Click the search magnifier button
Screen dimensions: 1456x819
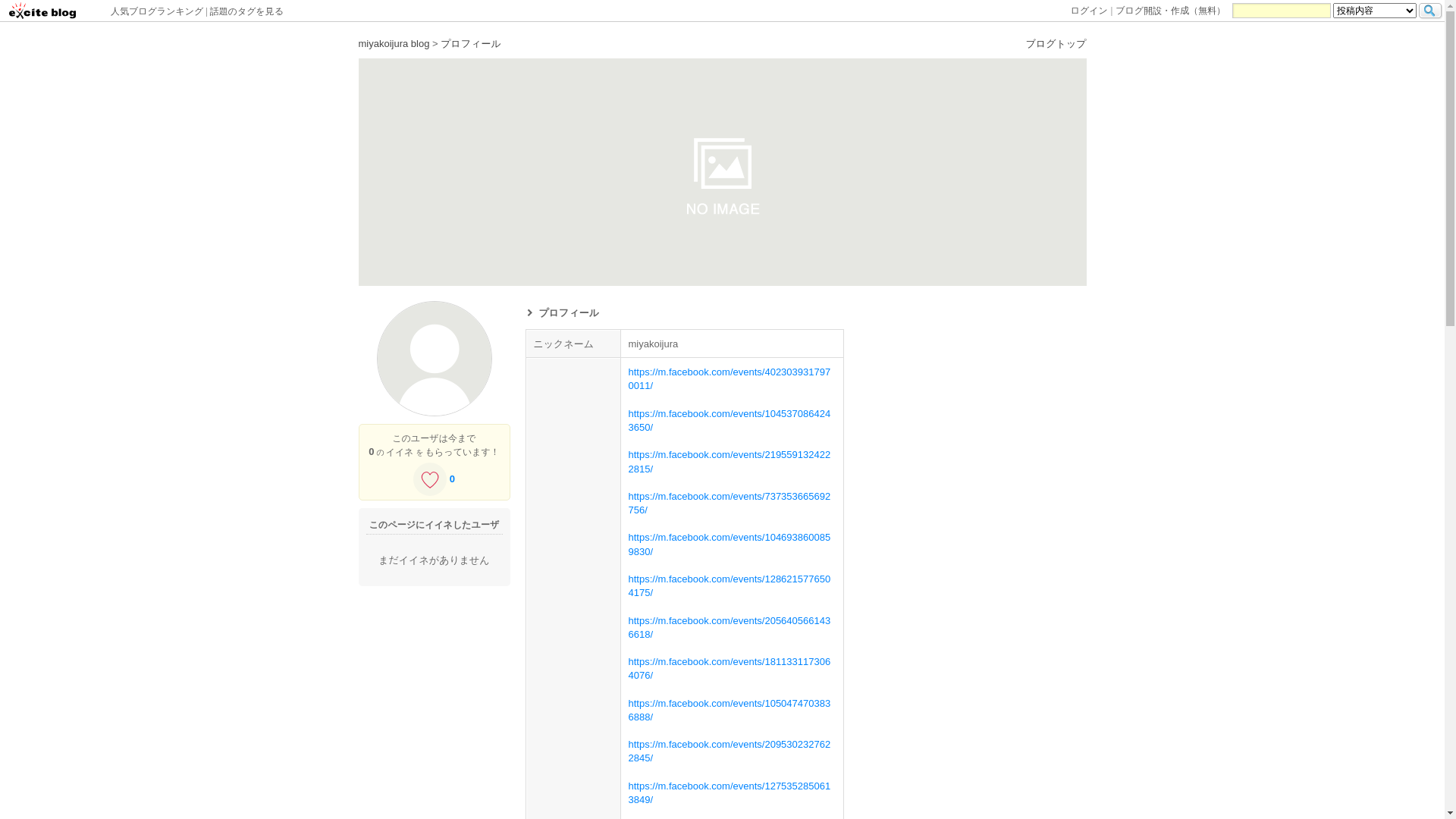pos(1429,11)
